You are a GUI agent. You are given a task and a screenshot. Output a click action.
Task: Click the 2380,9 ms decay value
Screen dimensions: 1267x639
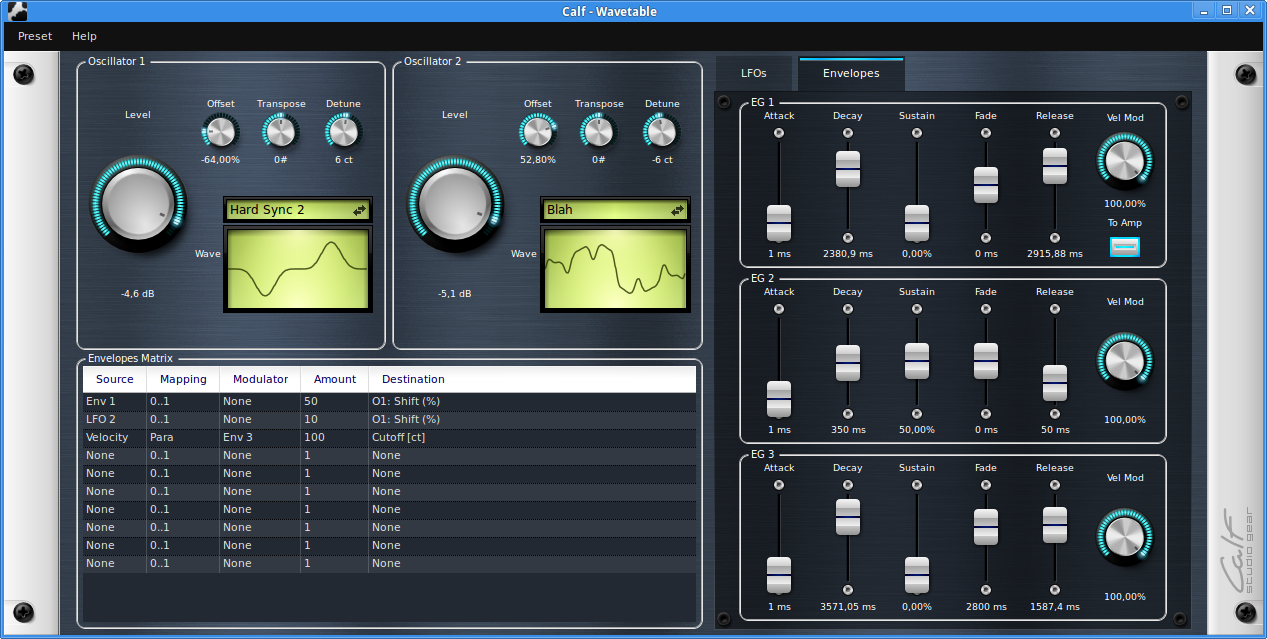point(848,254)
